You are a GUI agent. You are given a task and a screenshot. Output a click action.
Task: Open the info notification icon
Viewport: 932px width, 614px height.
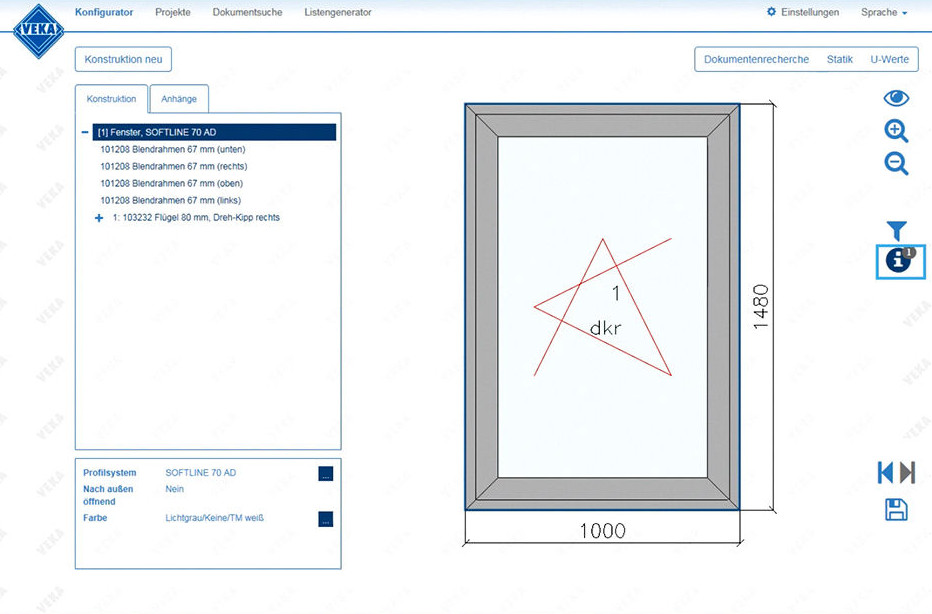[899, 261]
